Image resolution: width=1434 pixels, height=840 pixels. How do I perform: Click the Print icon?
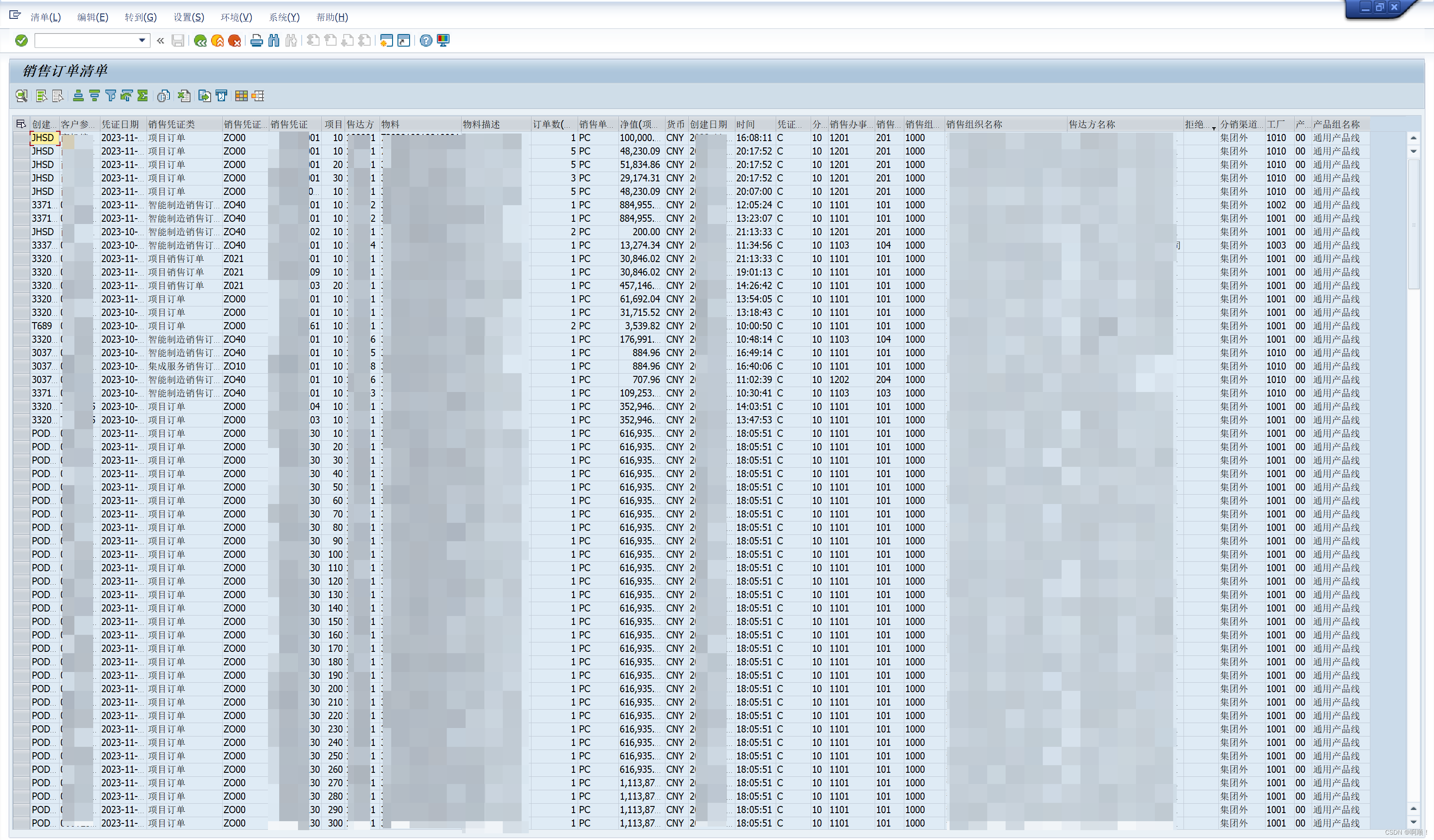click(x=257, y=40)
